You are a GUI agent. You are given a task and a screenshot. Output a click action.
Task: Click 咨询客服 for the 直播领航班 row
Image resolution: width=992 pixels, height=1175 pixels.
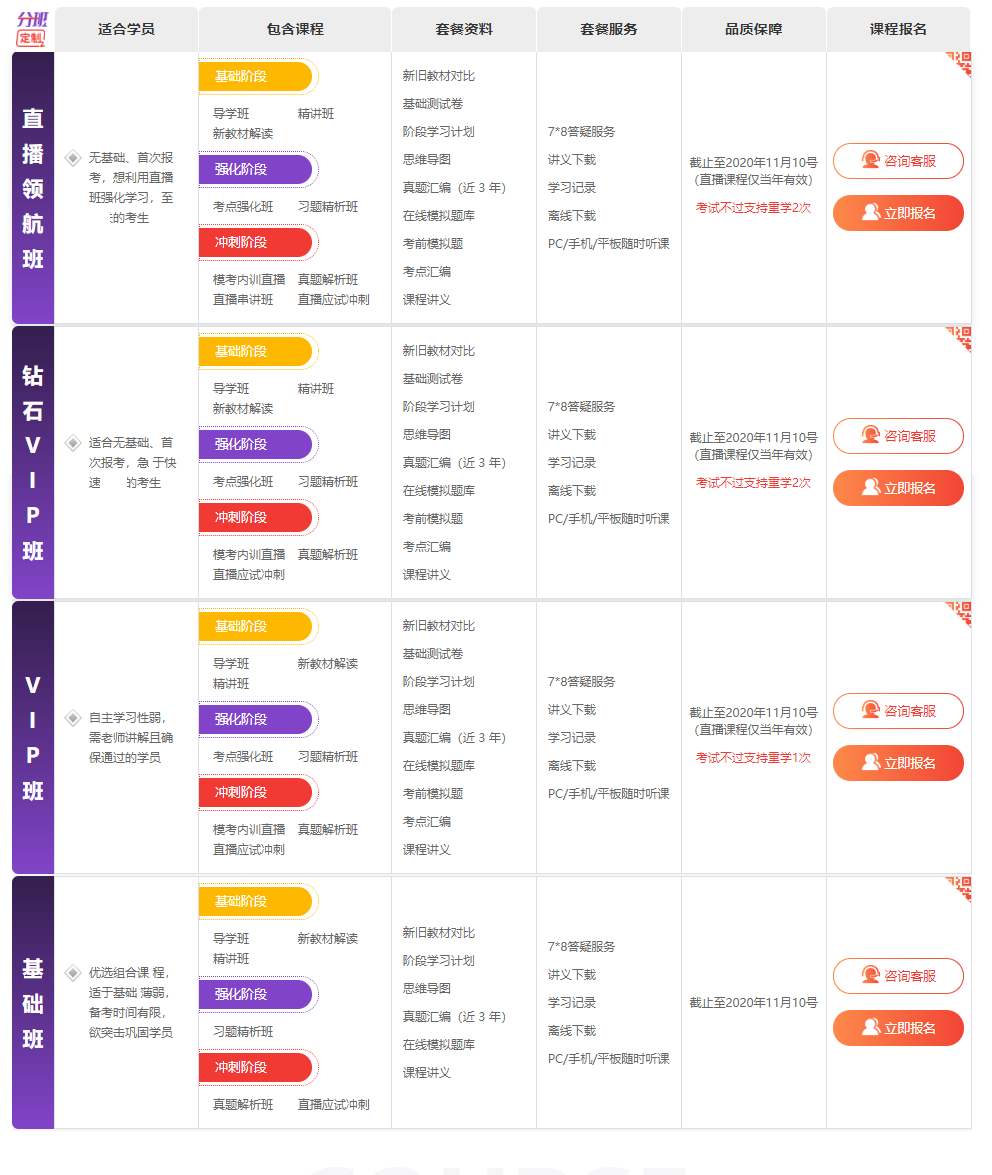[x=898, y=161]
